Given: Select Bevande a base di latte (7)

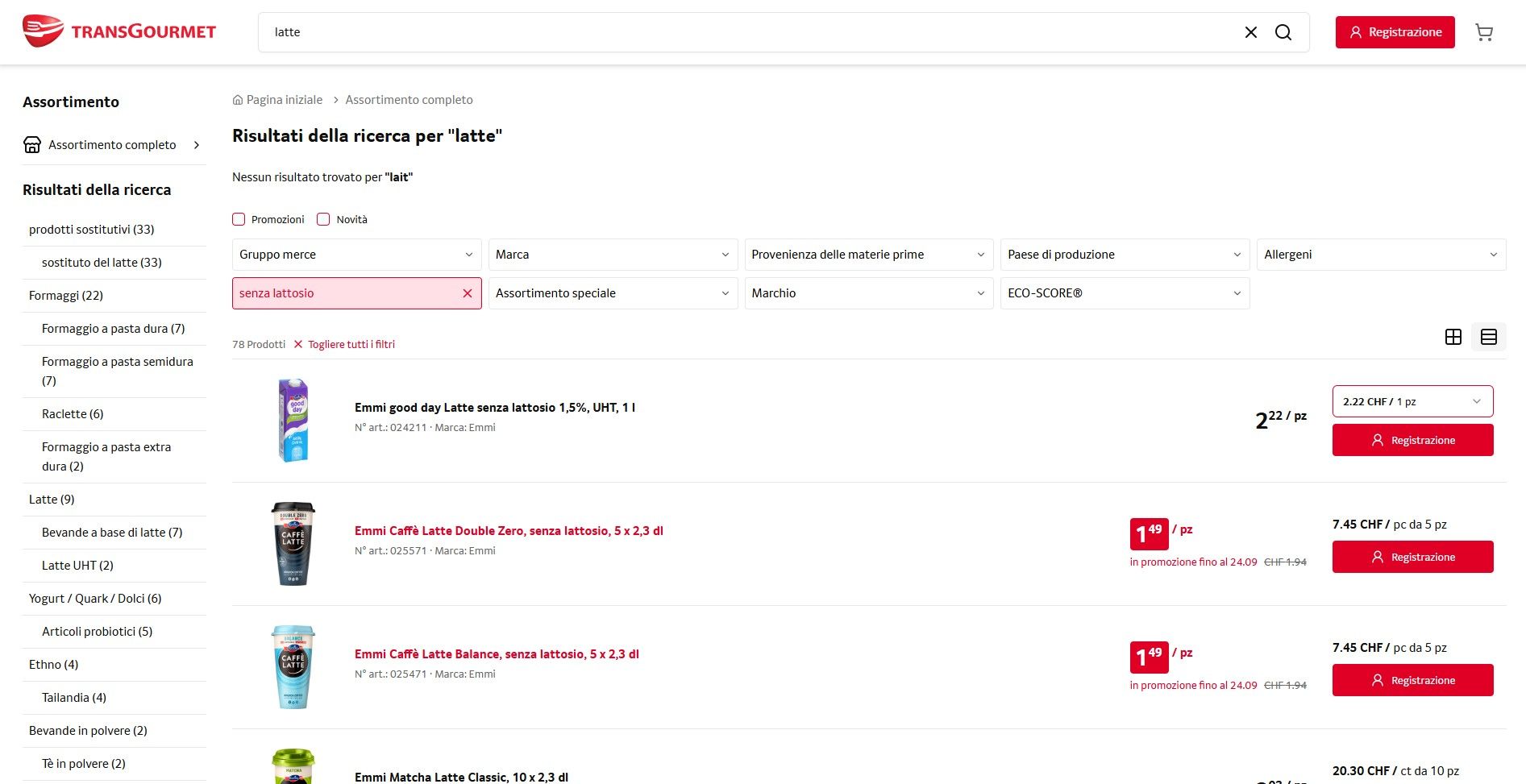Looking at the screenshot, I should pos(112,533).
